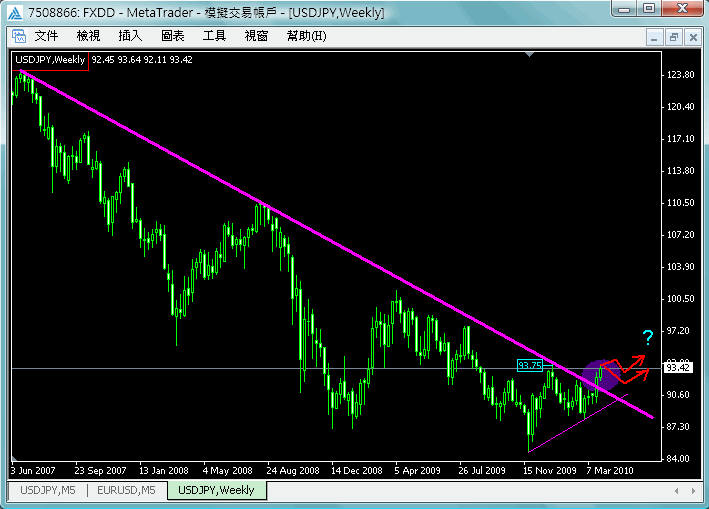
Task: Click the 3 Jun 2007 date label
Action: 33,471
